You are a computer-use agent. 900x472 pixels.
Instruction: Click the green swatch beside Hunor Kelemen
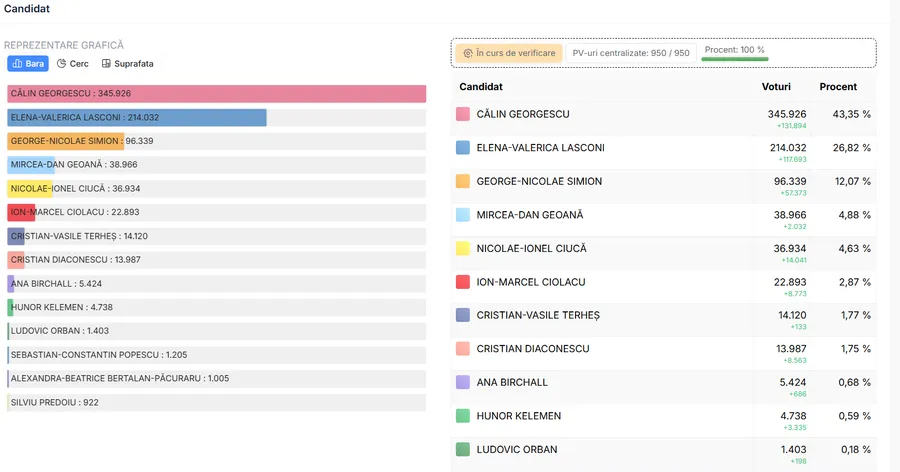tap(463, 416)
